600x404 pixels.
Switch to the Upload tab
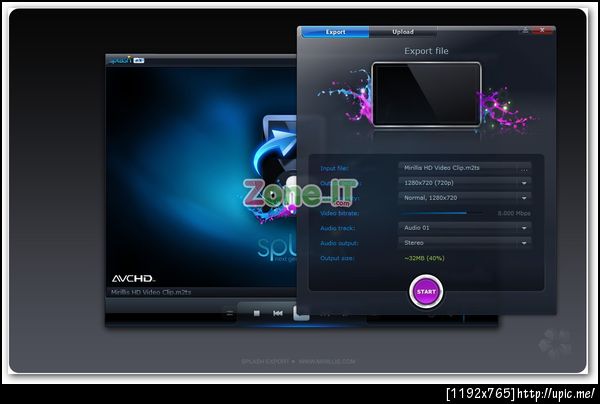(x=403, y=32)
